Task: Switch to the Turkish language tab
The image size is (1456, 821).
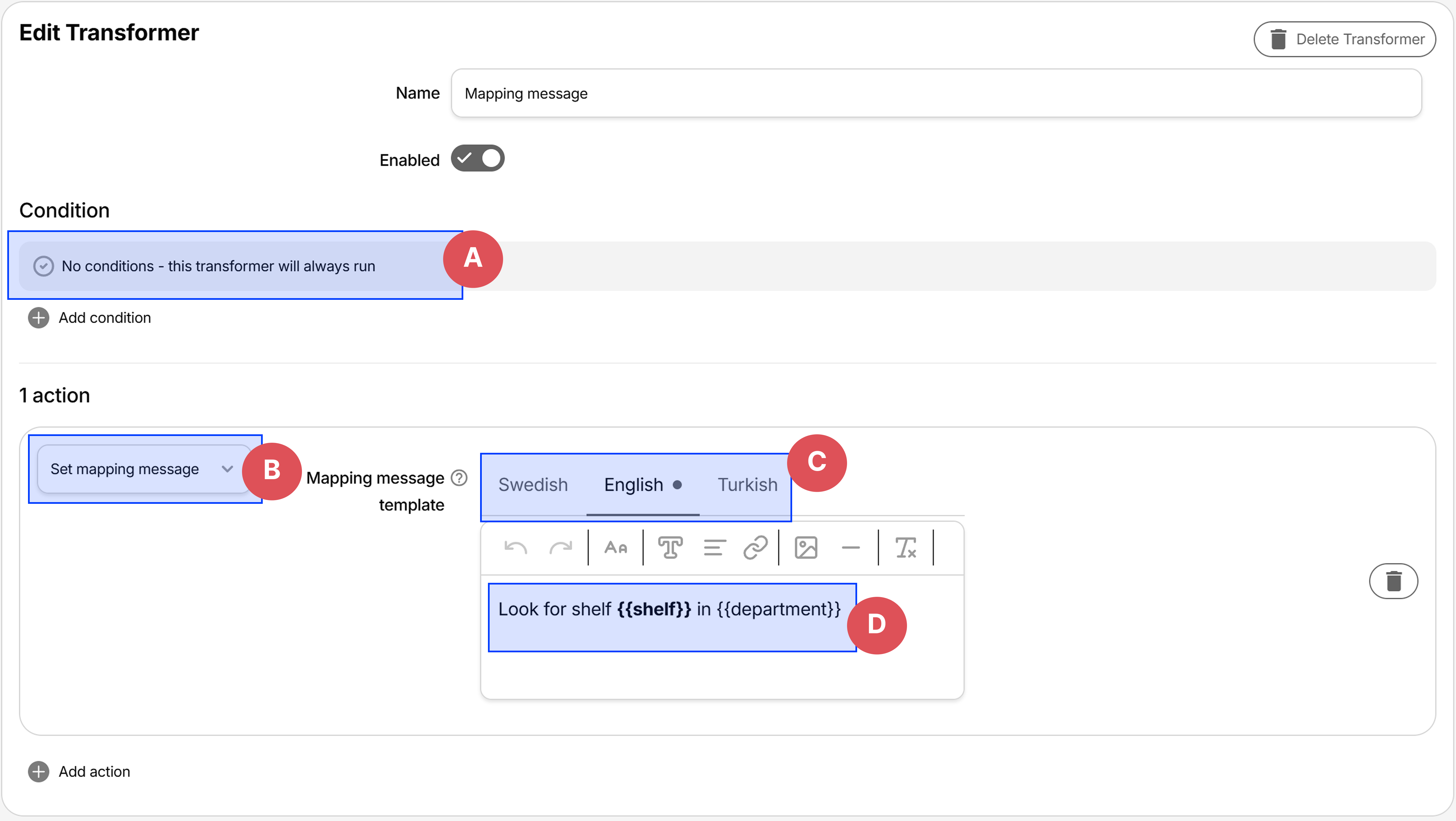Action: point(747,484)
